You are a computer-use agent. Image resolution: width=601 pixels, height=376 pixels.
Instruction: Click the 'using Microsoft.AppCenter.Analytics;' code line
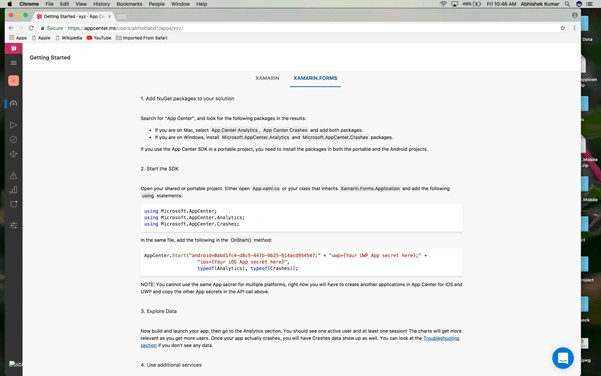(x=194, y=217)
